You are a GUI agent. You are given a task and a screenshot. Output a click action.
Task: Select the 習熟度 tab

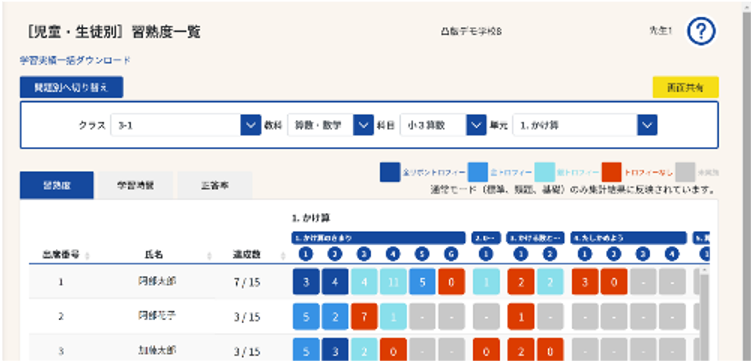click(x=57, y=185)
